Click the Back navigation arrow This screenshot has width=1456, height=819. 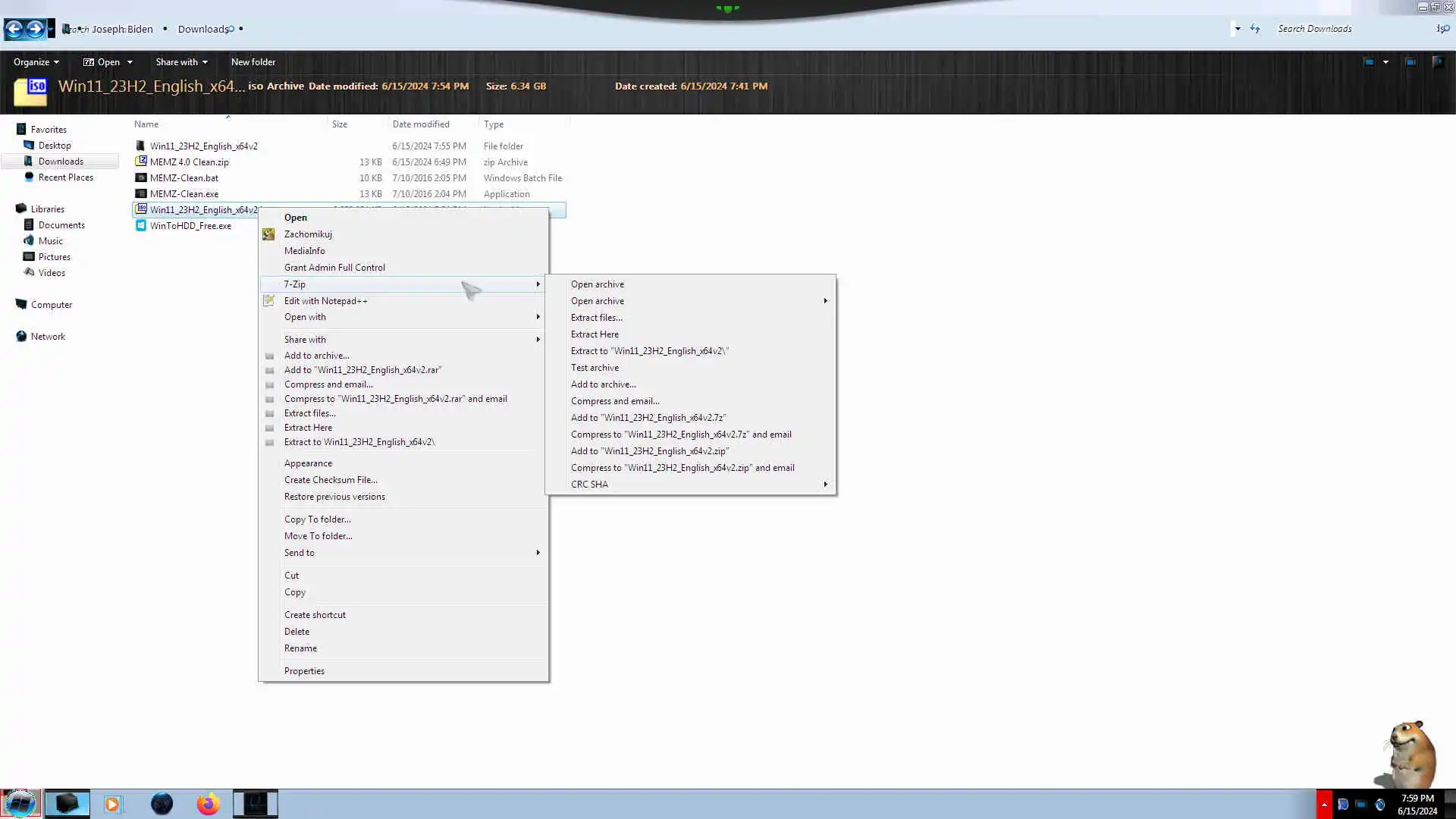click(14, 29)
